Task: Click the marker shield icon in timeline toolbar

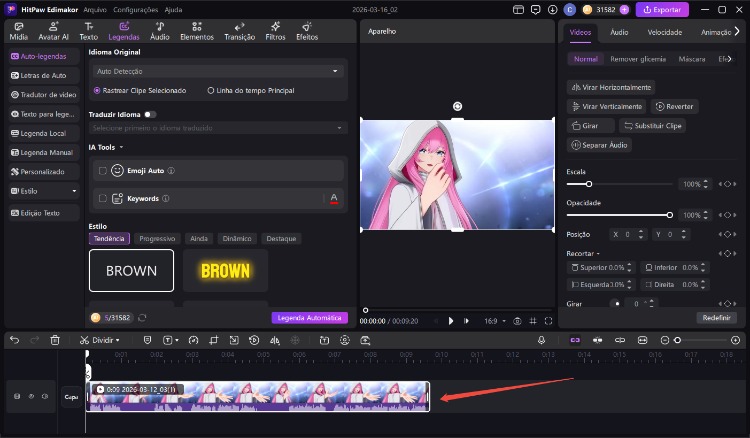Action: tap(147, 340)
